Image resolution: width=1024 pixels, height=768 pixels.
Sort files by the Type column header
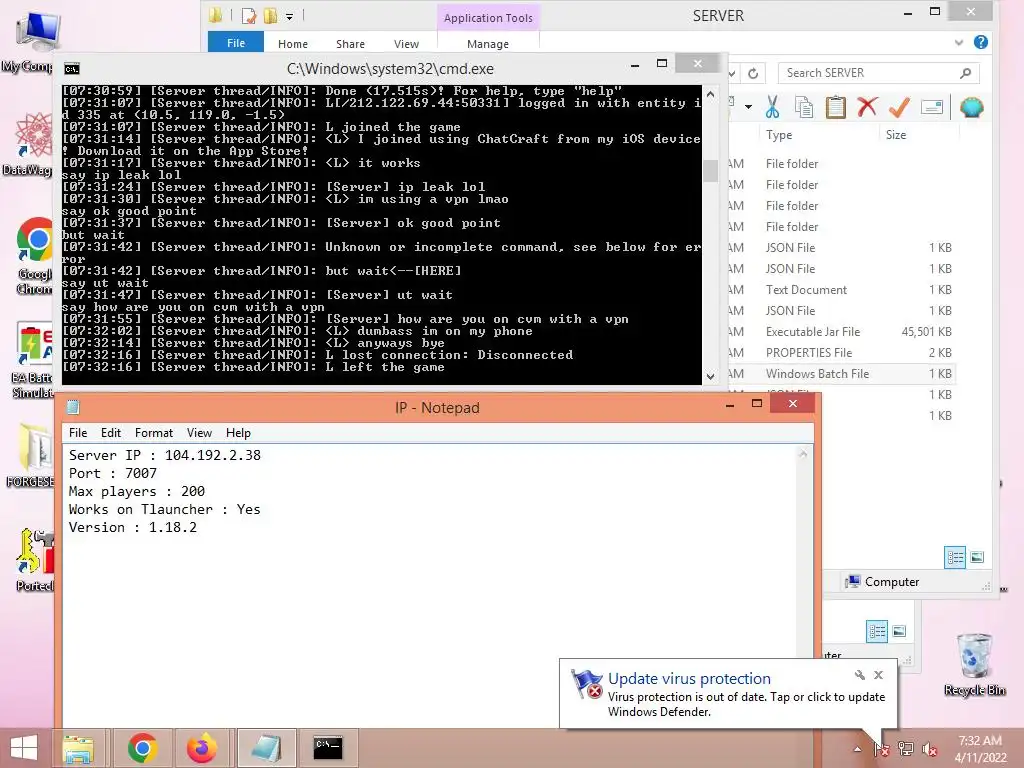pyautogui.click(x=779, y=135)
